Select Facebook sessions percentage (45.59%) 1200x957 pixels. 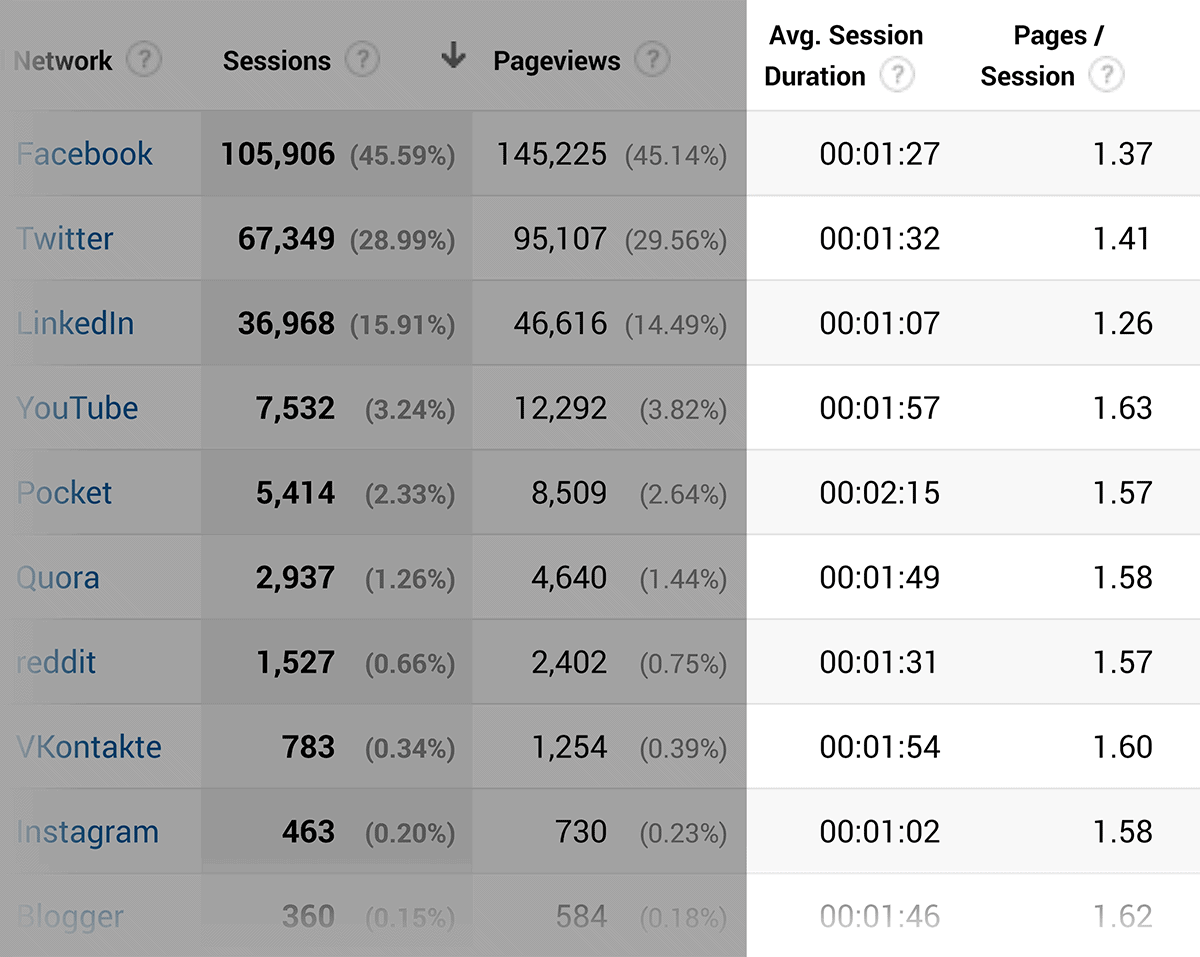[x=402, y=156]
